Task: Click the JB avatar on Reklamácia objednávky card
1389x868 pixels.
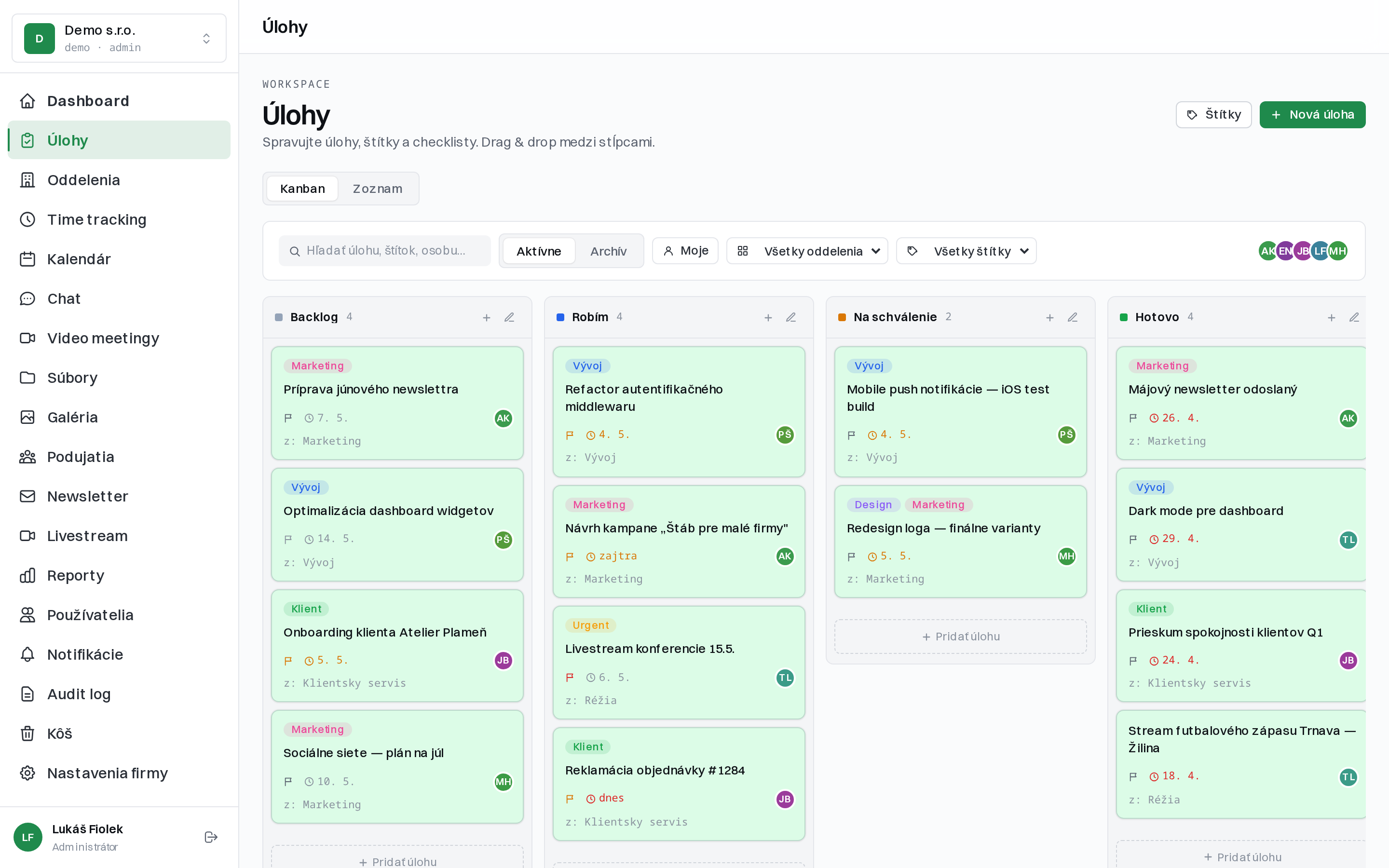Action: pyautogui.click(x=785, y=799)
